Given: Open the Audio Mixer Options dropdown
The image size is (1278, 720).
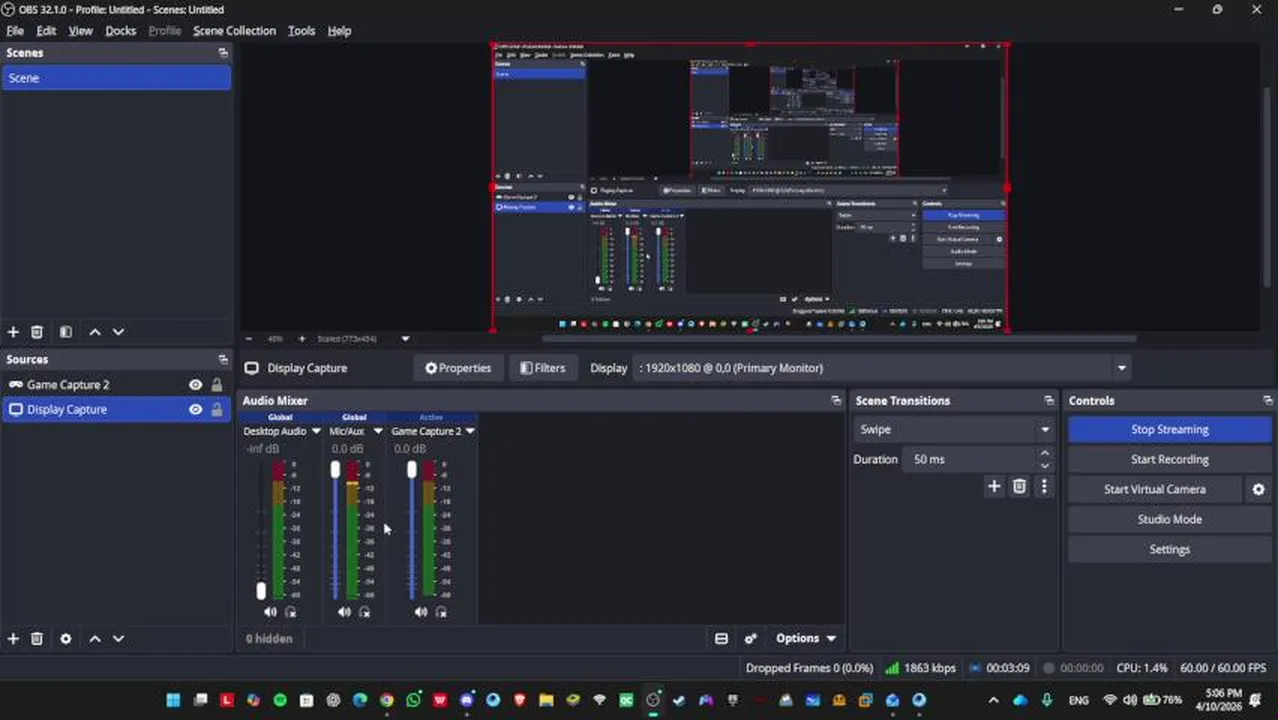Looking at the screenshot, I should [805, 638].
